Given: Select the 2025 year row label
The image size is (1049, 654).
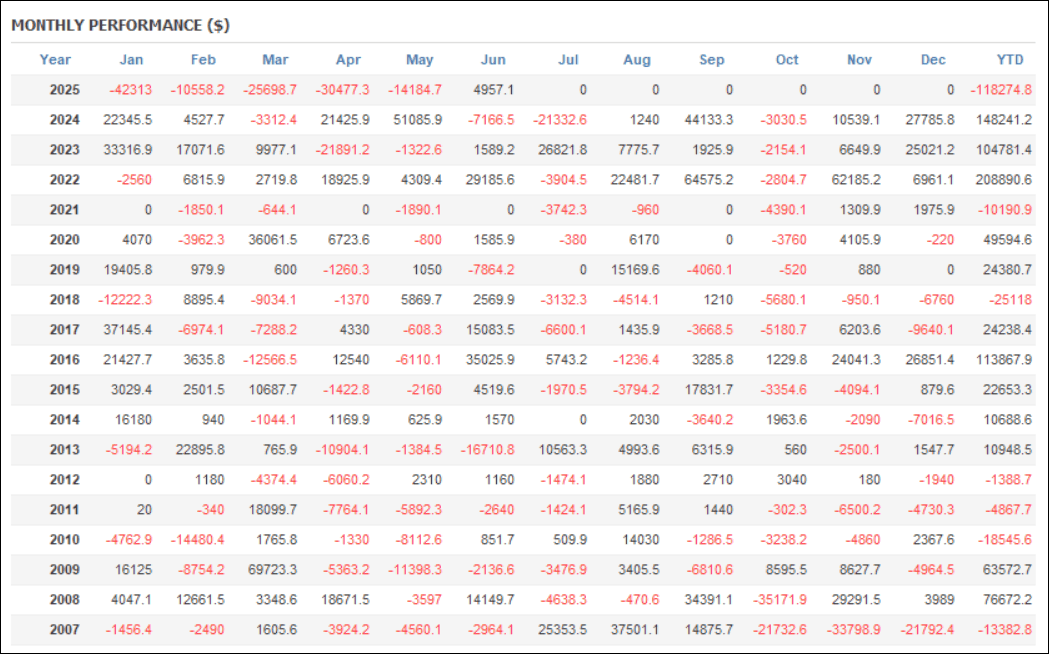Looking at the screenshot, I should click(64, 90).
